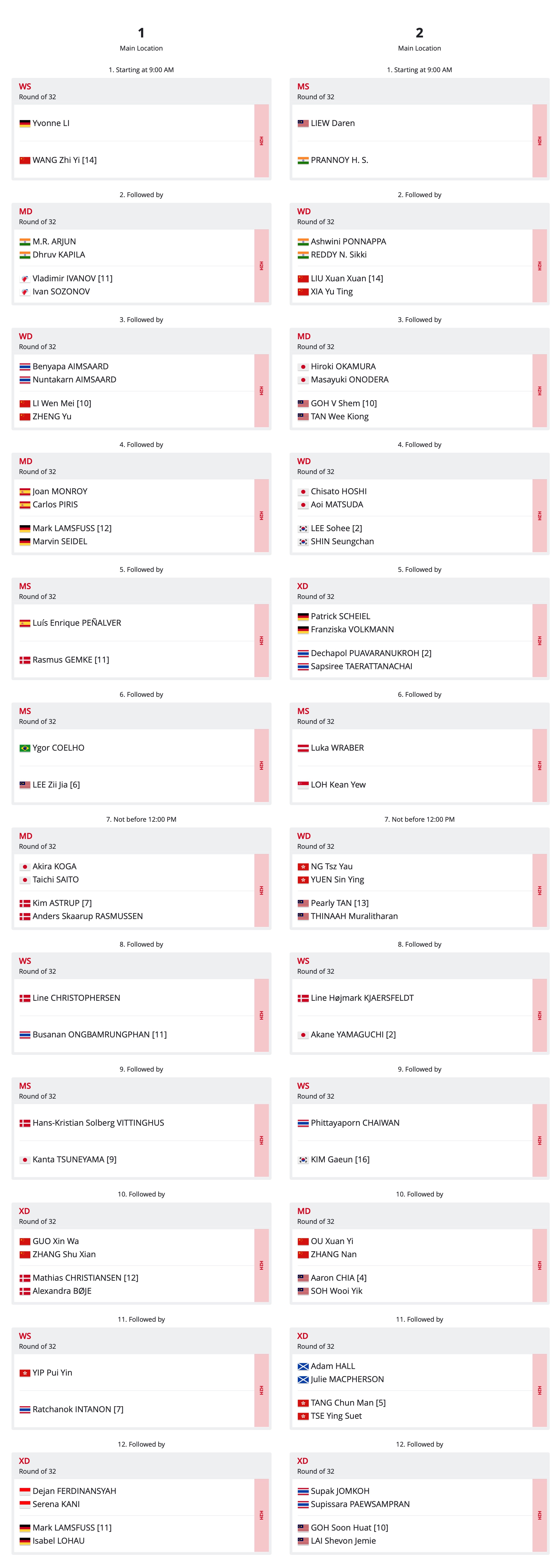Open LEE Sohee [2] player link
This screenshot has height=1568, width=559.
[x=336, y=528]
